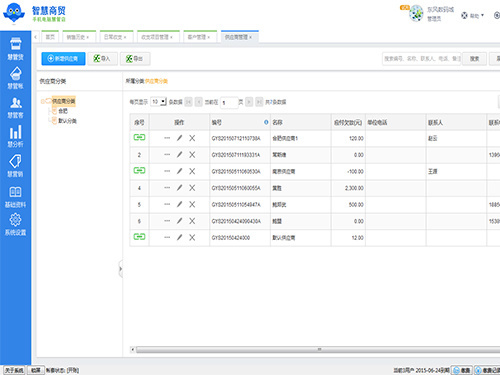
Task: Click the green link icon in 120.00 row
Action: 139,137
